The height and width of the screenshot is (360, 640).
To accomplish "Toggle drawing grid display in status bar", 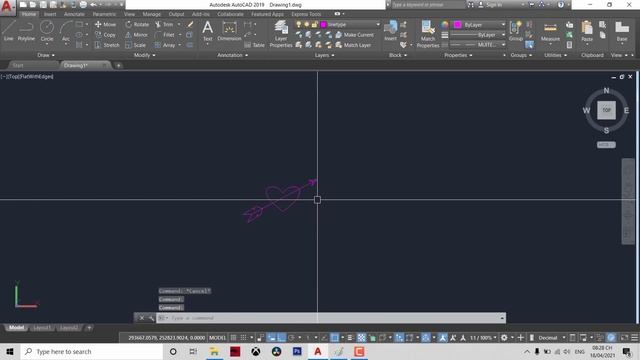I will point(233,338).
